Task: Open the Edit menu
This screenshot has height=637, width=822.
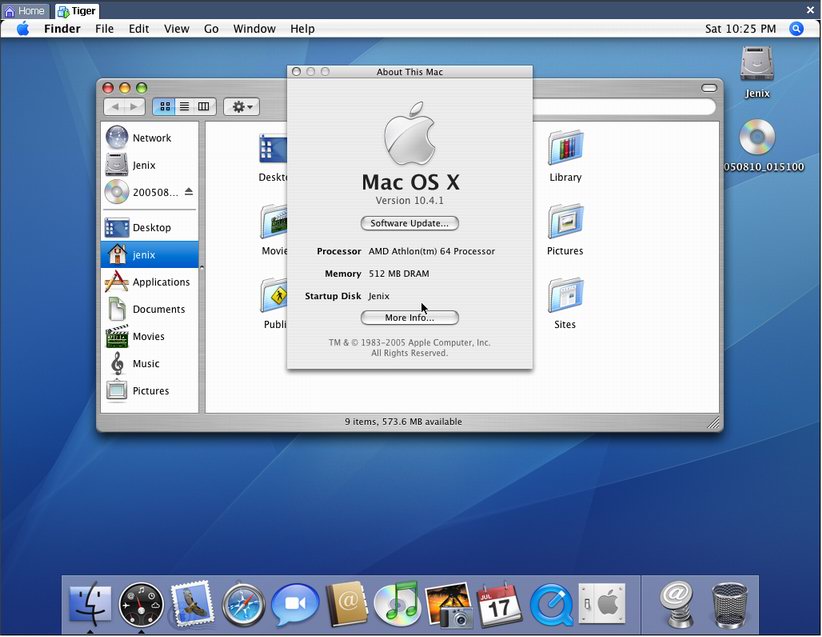Action: point(139,28)
